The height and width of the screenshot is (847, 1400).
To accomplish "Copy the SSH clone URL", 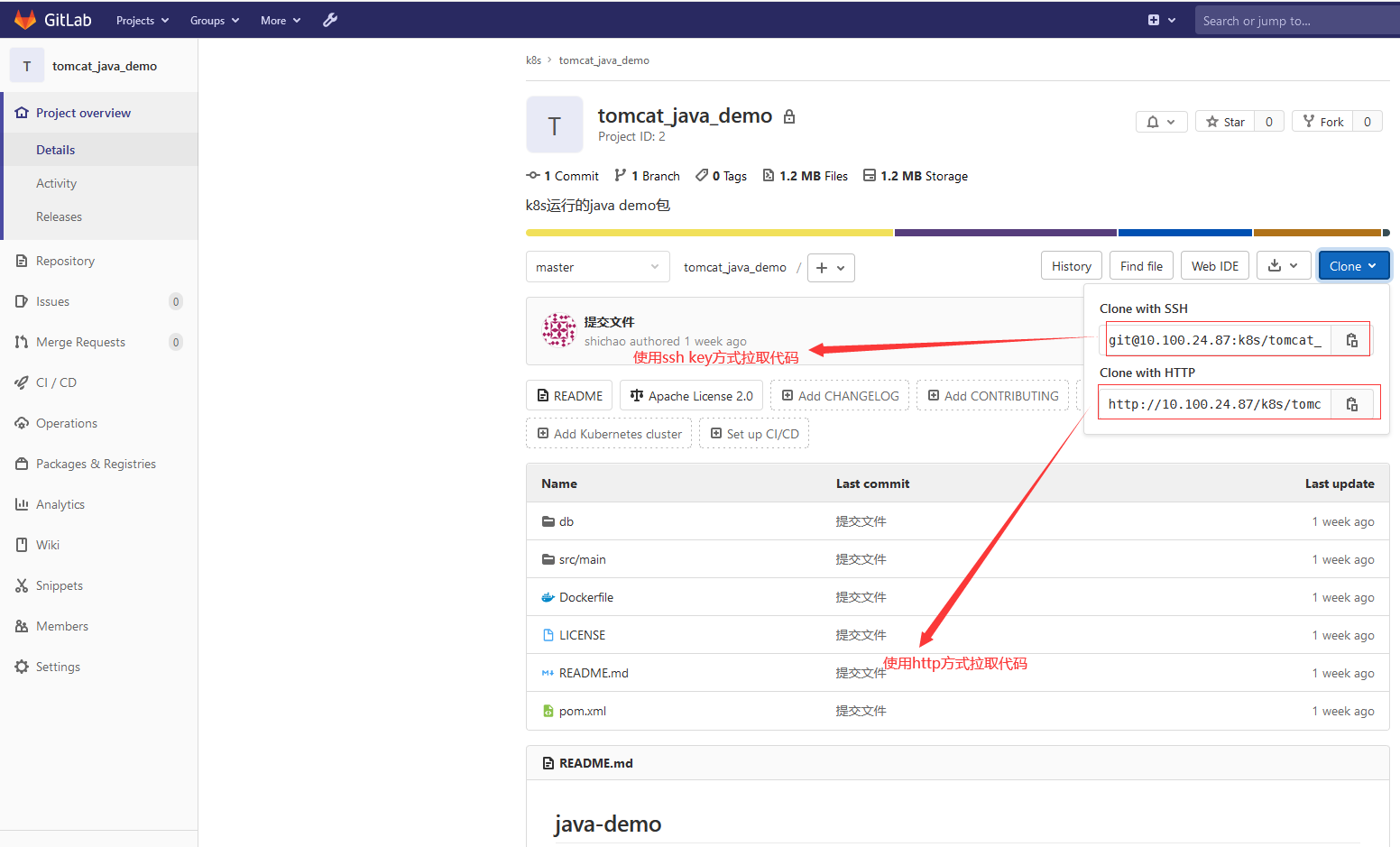I will point(1351,340).
